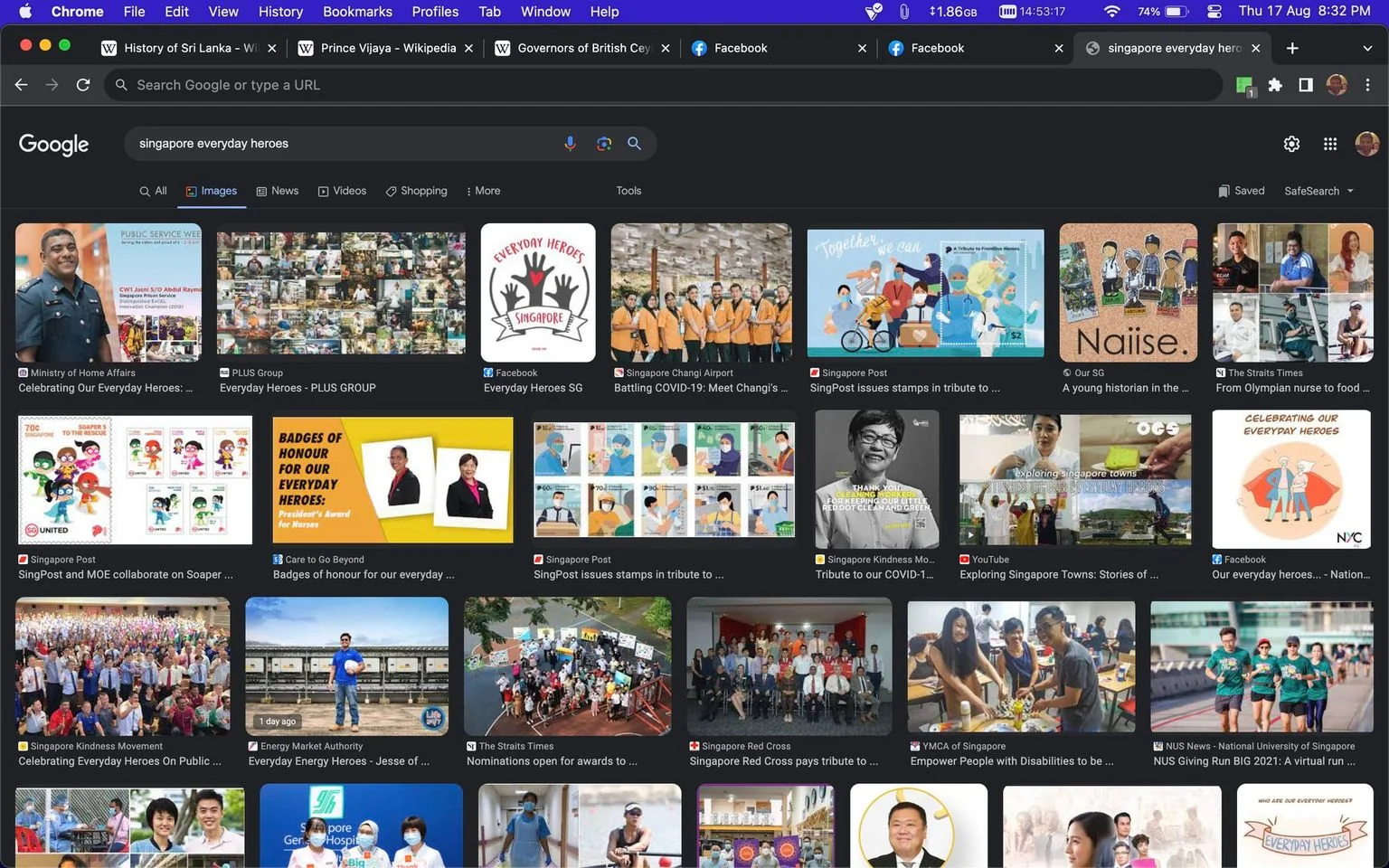Reload the page with refresh icon
1389x868 pixels.
point(83,85)
